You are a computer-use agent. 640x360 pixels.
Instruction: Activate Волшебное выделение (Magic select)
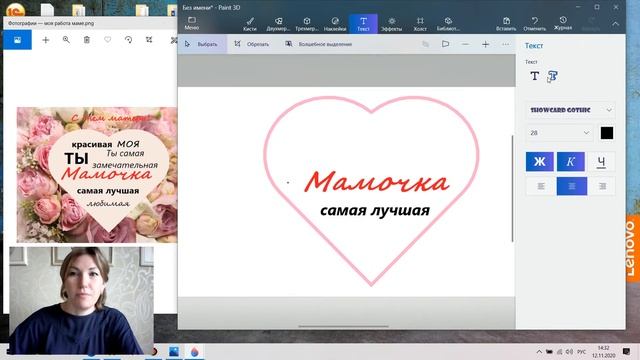(x=318, y=44)
